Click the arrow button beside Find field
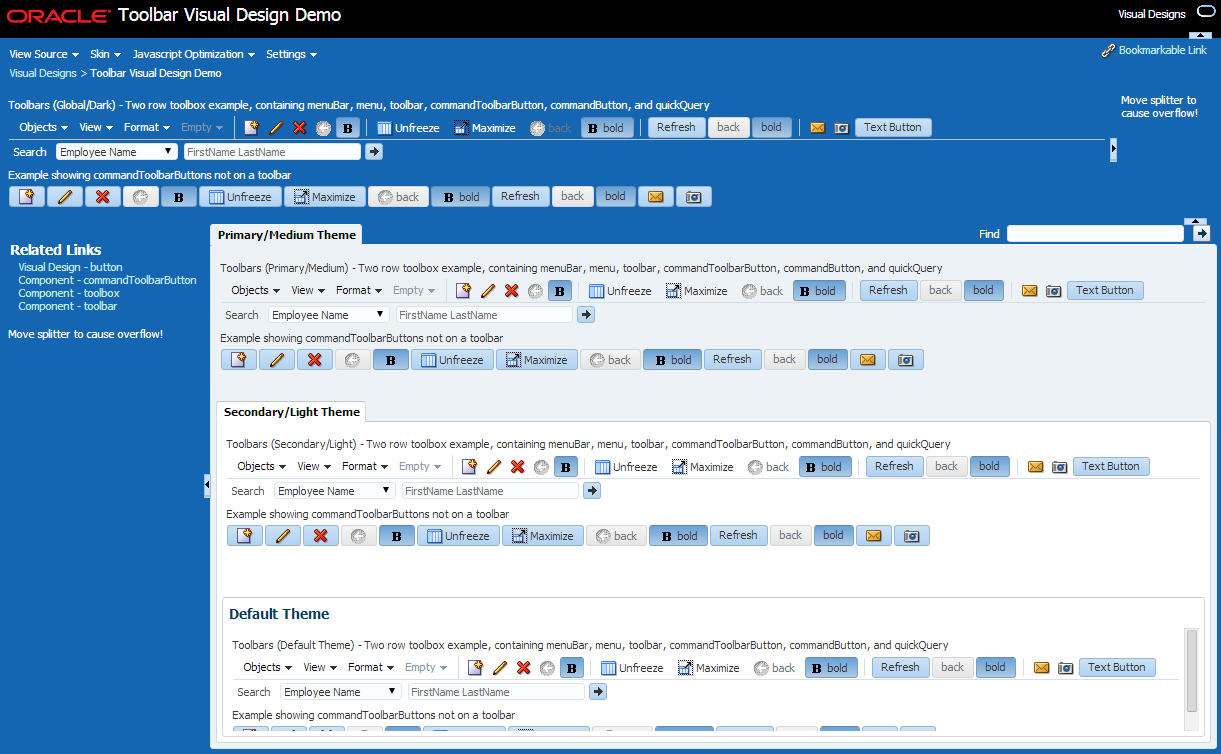Image resolution: width=1221 pixels, height=754 pixels. point(1202,234)
